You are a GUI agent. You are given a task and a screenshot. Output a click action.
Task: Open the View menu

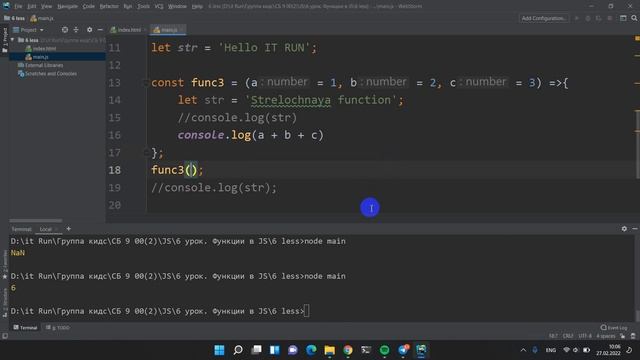(x=47, y=6)
